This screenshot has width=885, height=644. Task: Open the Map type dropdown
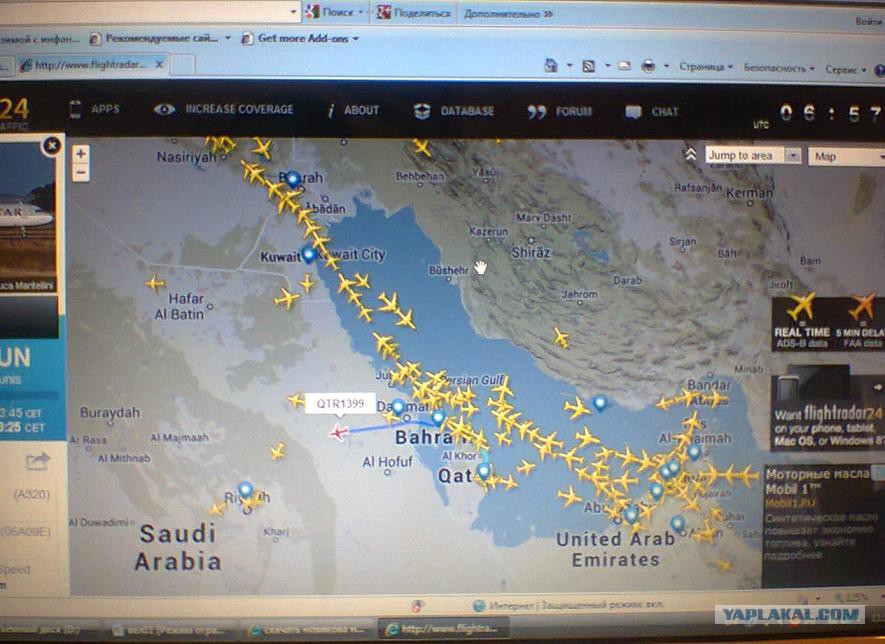tap(847, 156)
